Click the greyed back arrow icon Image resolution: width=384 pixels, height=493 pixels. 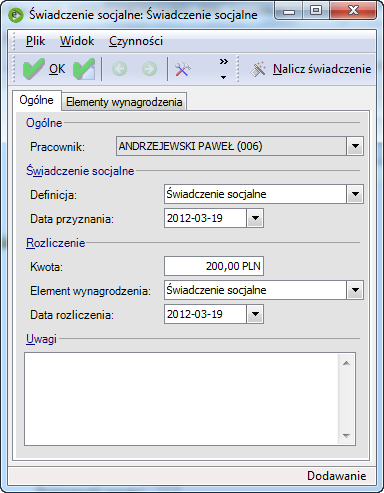(120, 69)
